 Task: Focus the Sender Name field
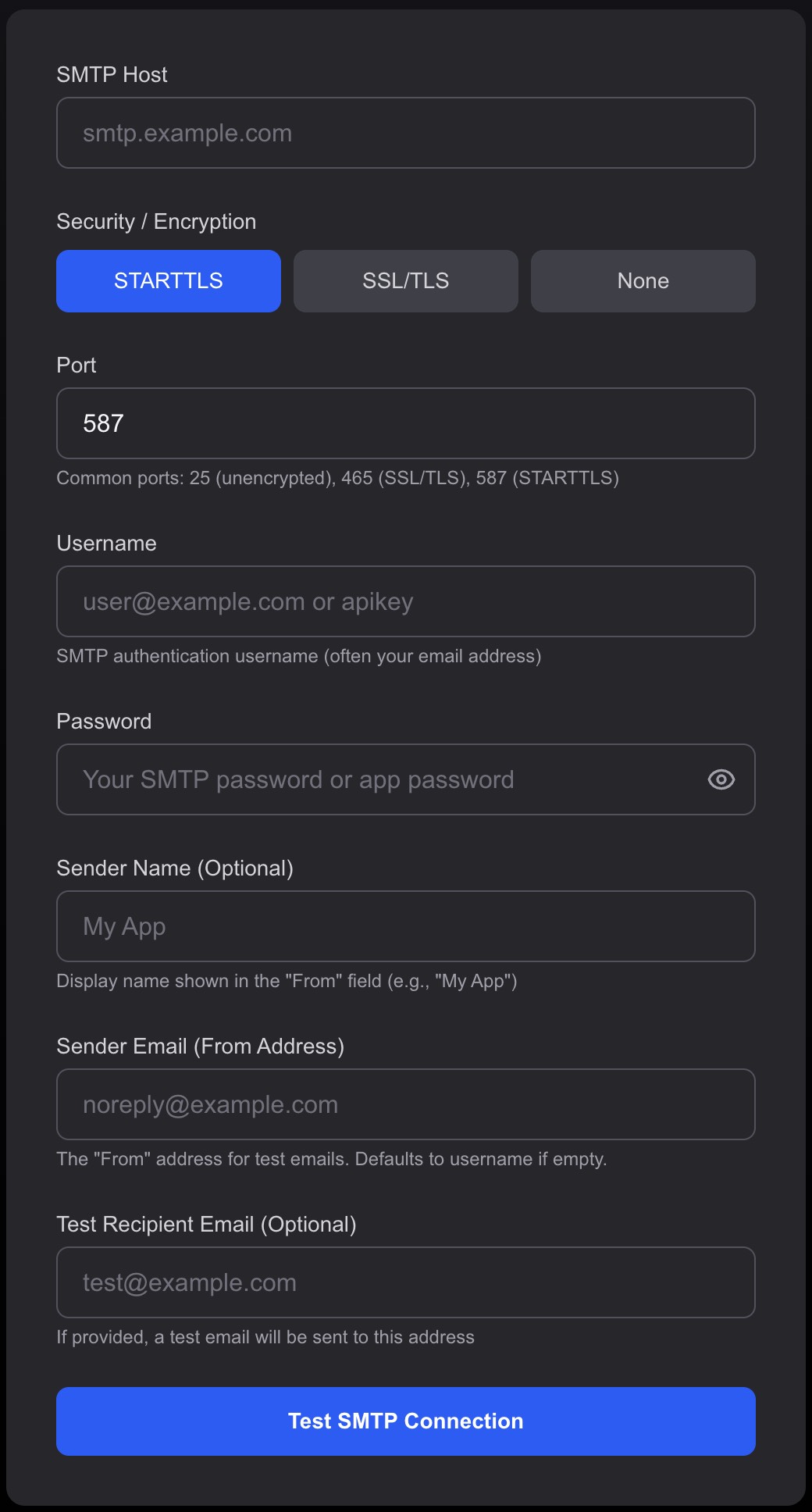(406, 926)
